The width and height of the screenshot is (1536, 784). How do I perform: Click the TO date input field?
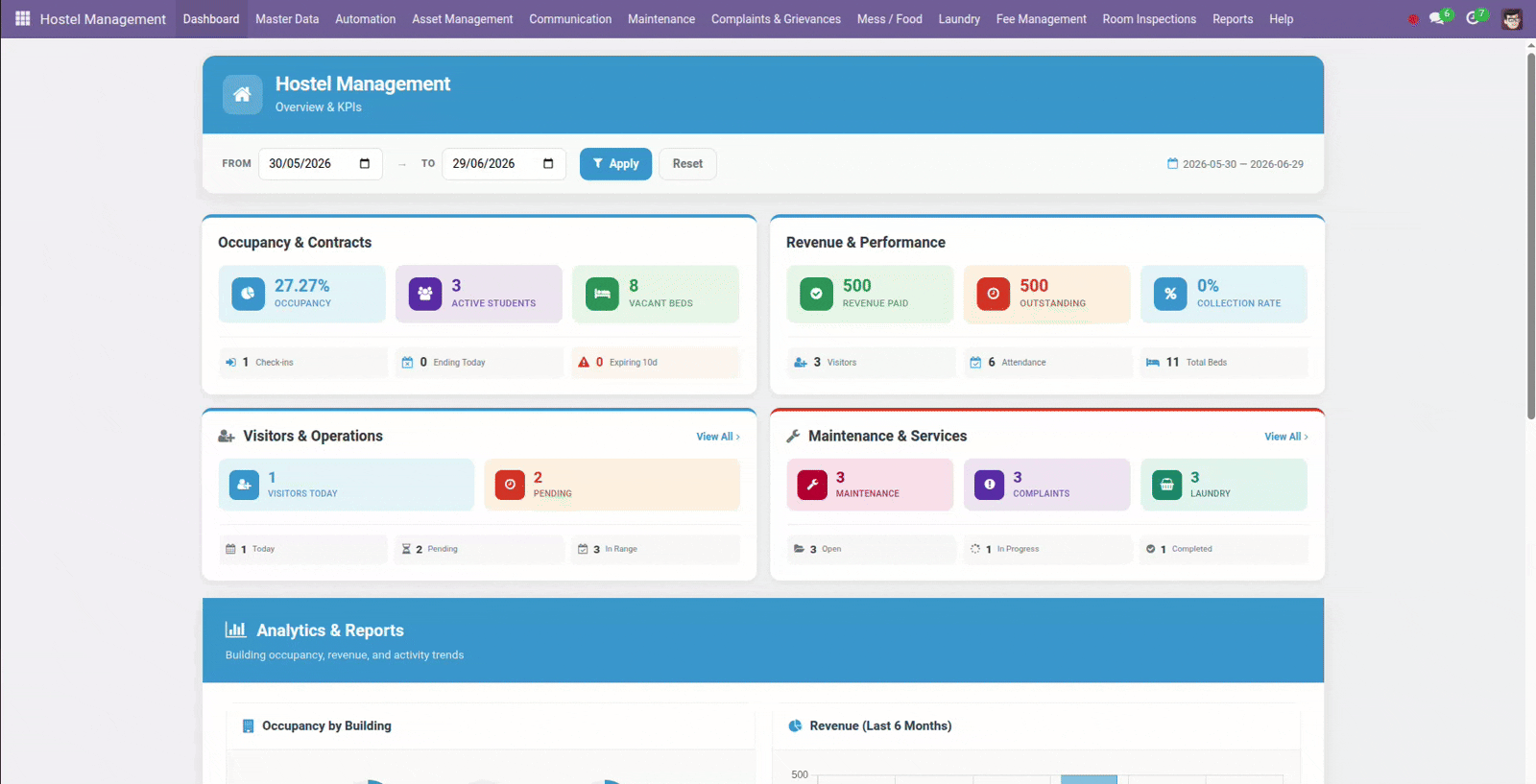[504, 164]
